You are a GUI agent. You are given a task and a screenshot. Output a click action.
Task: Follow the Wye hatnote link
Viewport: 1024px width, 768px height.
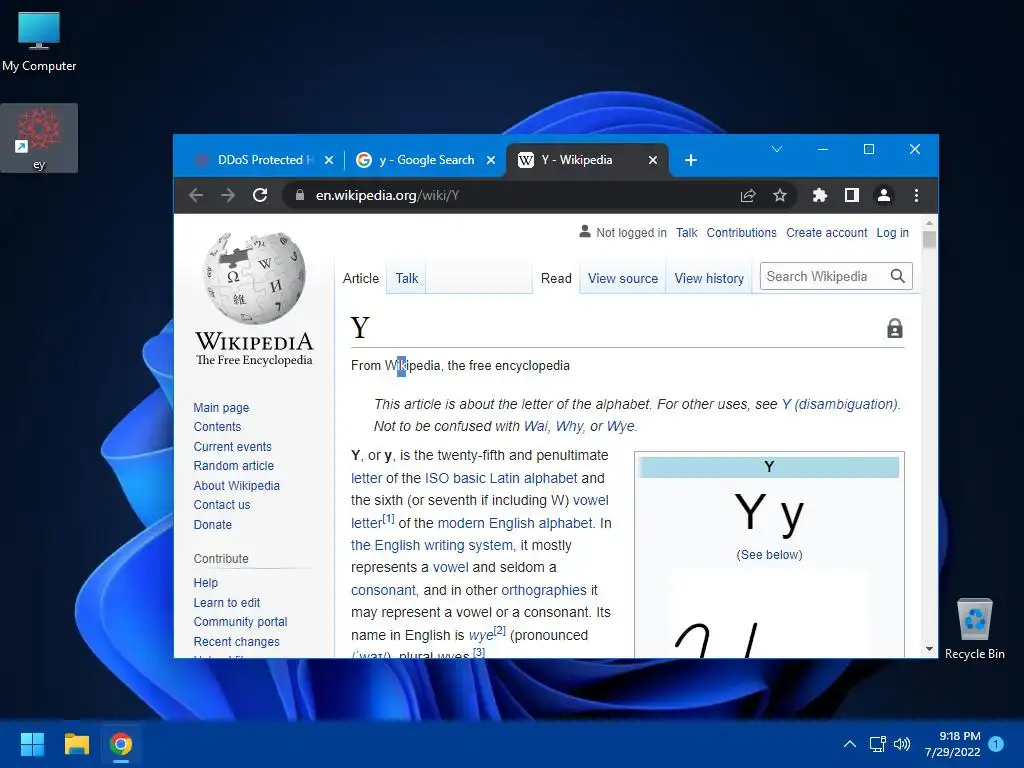[x=620, y=426]
